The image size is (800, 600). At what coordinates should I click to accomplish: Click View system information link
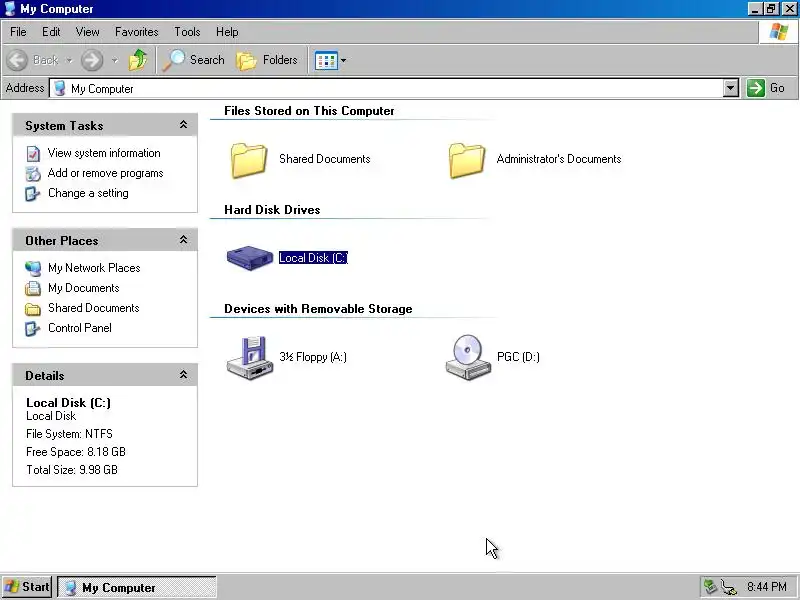(x=104, y=153)
